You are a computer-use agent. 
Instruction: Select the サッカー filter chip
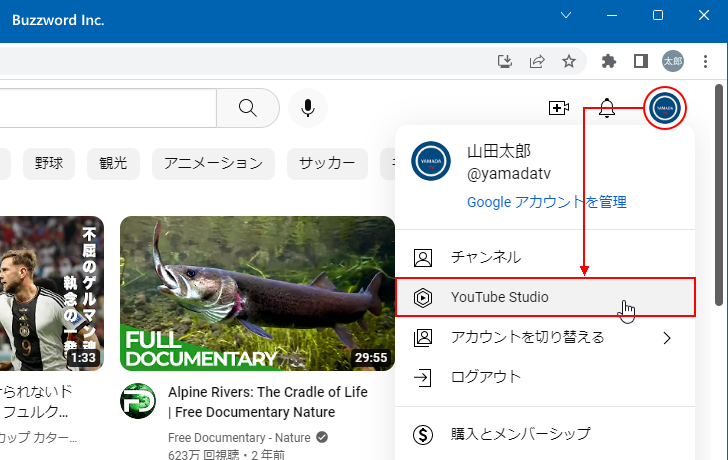point(327,163)
